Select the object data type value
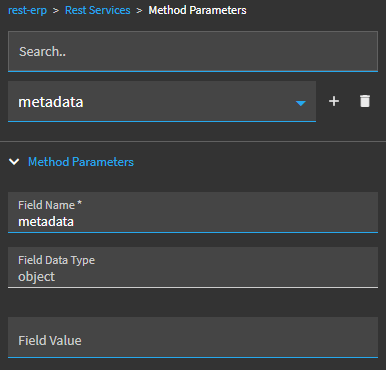Screen dimensions: 386x370 [37, 277]
